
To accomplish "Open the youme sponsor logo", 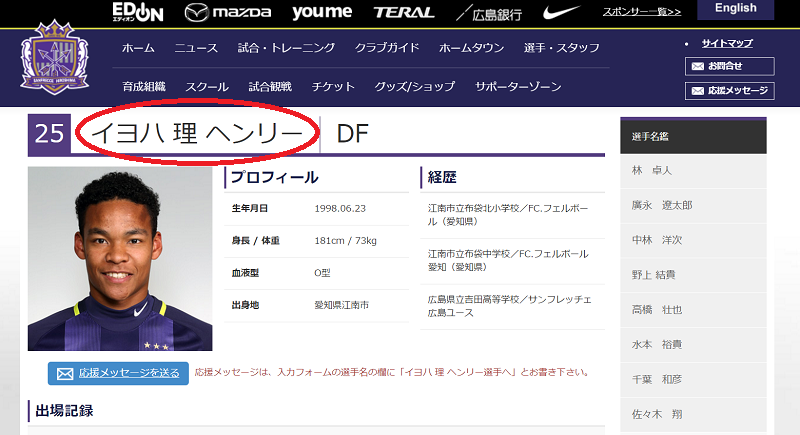I will [x=322, y=12].
